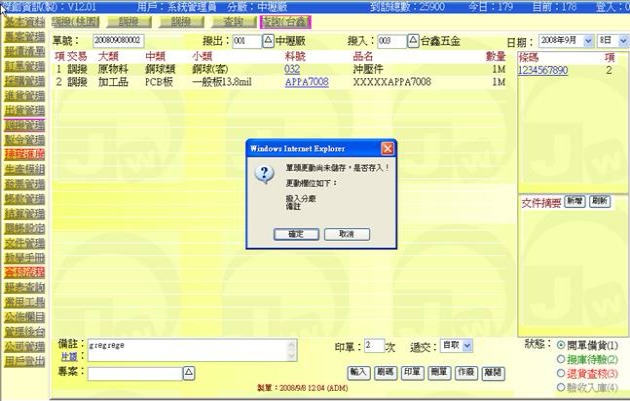Screen dimensions: 630x401
Task: Go to 報表查詢 in the sidebar
Action: pyautogui.click(x=22, y=286)
